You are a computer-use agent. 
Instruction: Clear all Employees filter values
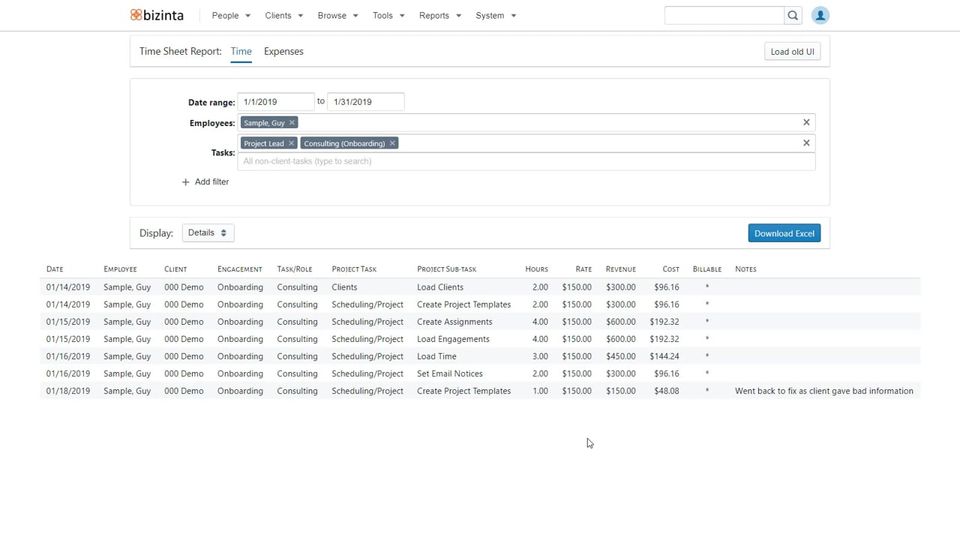(806, 122)
